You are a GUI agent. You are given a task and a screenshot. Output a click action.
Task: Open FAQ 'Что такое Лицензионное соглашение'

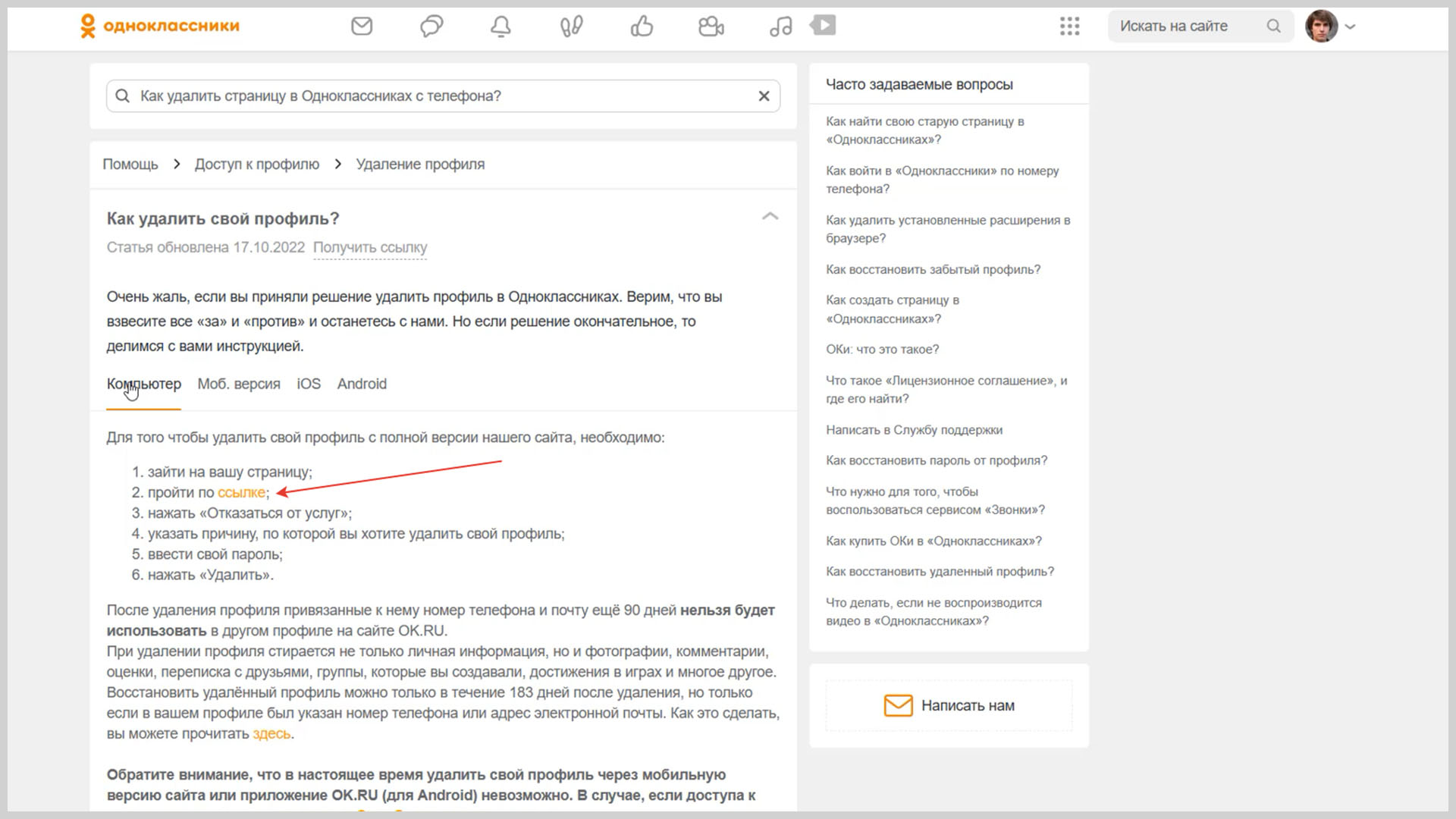tap(946, 390)
